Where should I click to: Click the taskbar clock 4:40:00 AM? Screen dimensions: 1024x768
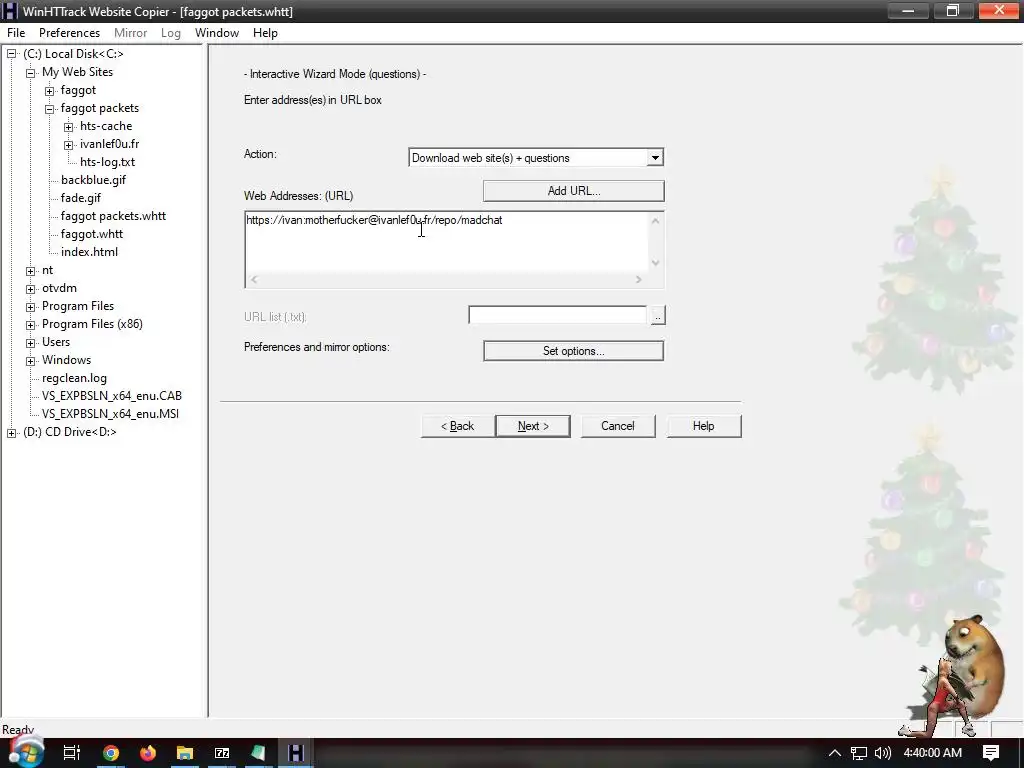pos(933,753)
